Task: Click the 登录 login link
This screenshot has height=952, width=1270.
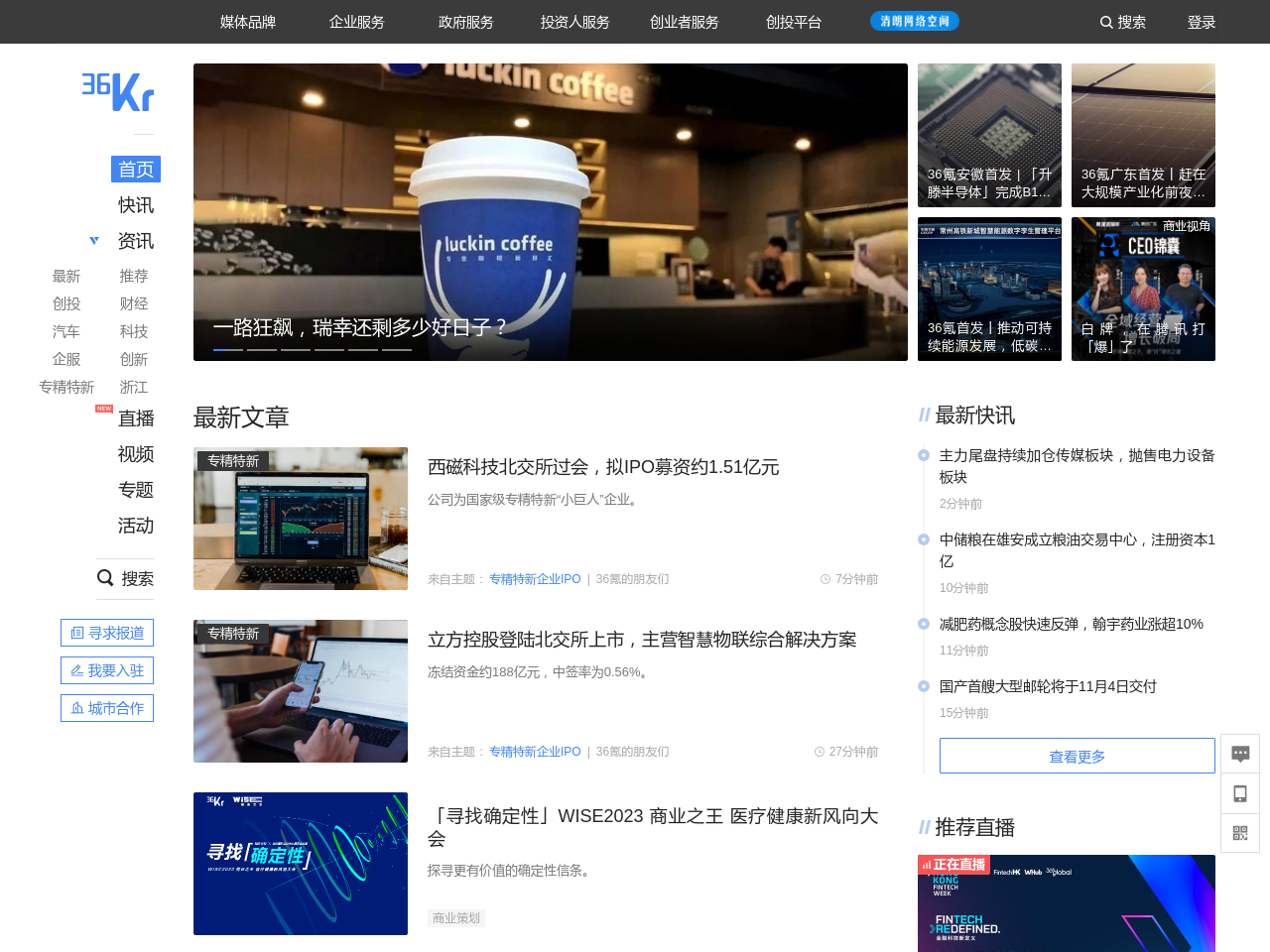Action: [1202, 22]
